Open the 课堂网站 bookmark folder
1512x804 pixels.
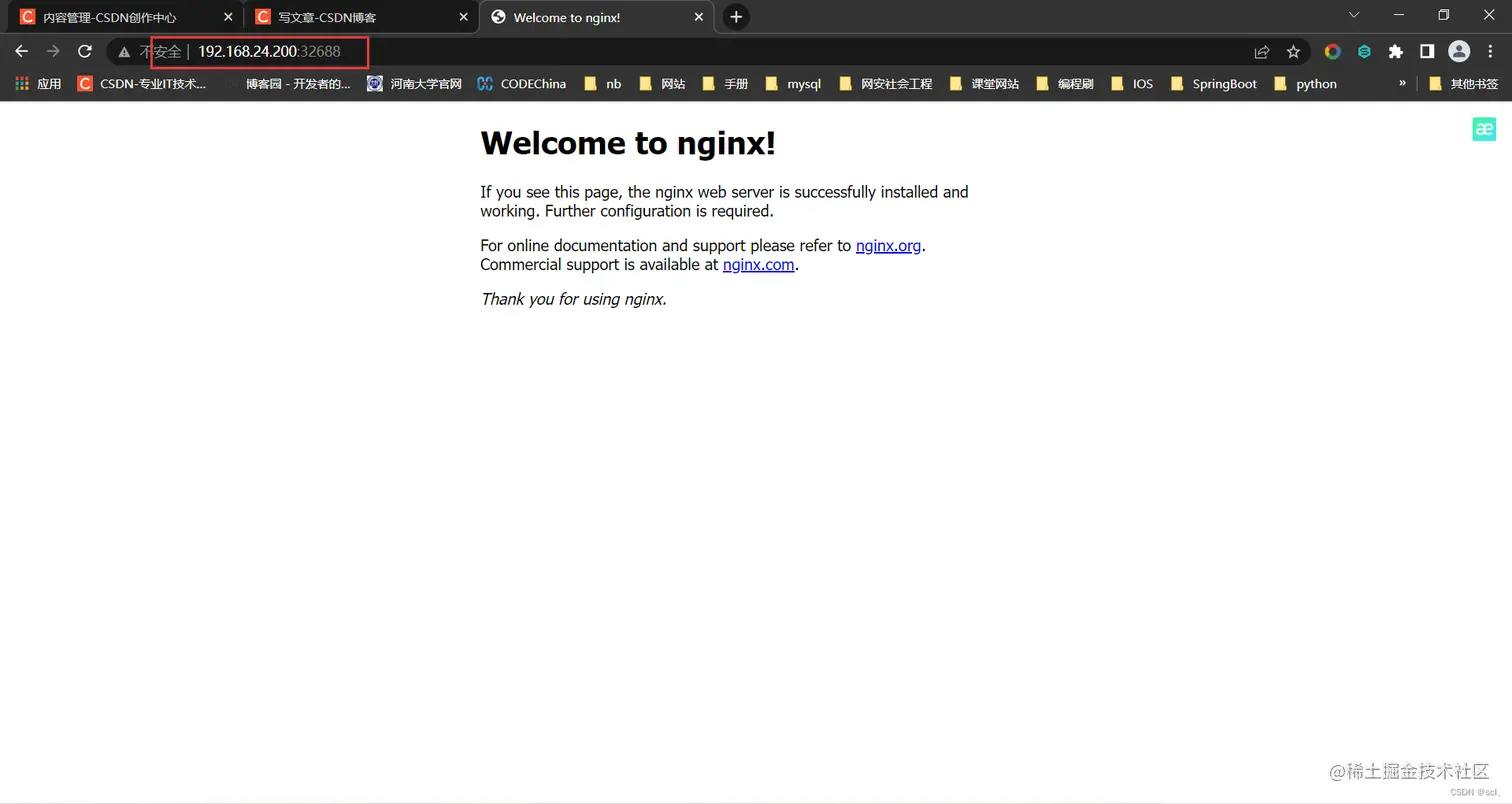(983, 84)
